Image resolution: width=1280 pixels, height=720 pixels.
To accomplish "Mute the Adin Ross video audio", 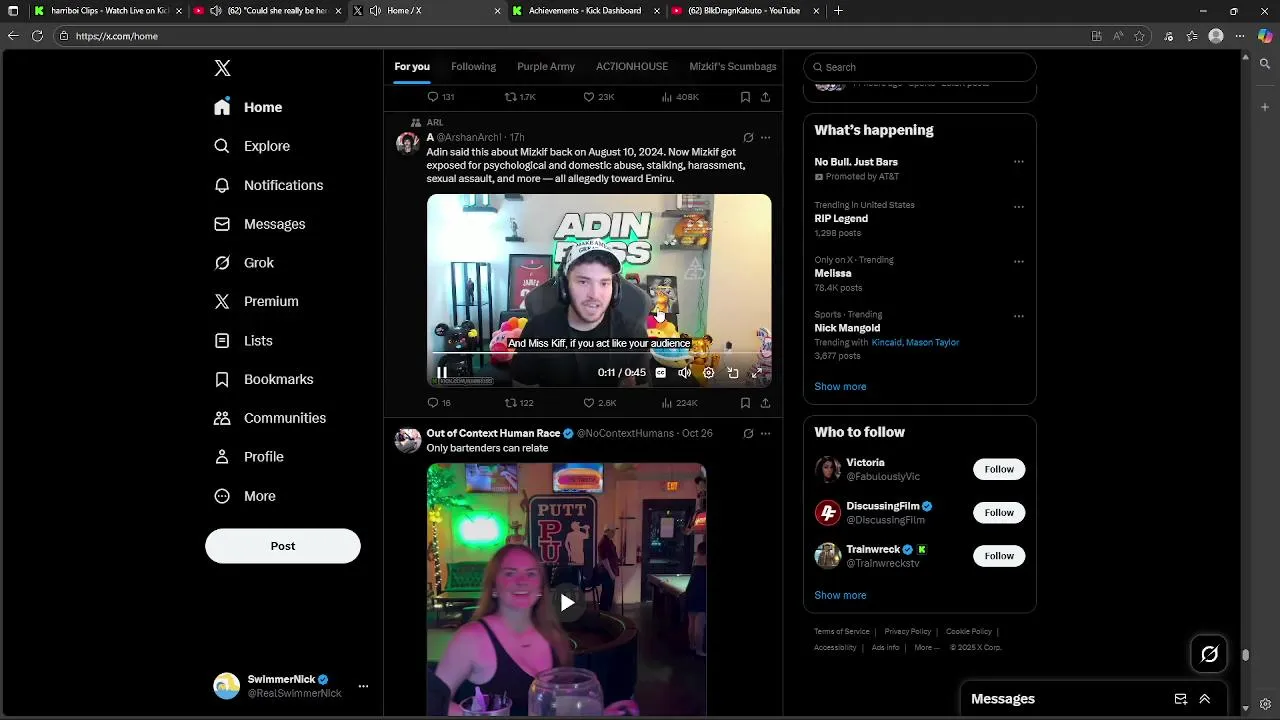I will tap(684, 373).
